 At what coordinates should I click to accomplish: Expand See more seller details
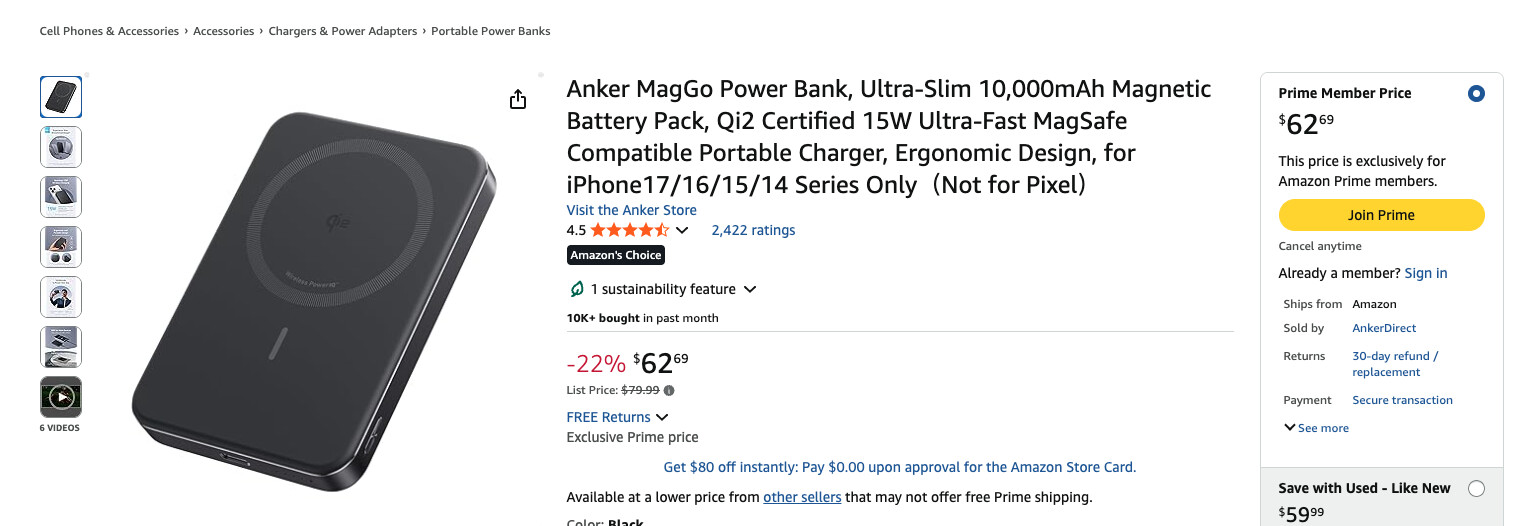1316,428
